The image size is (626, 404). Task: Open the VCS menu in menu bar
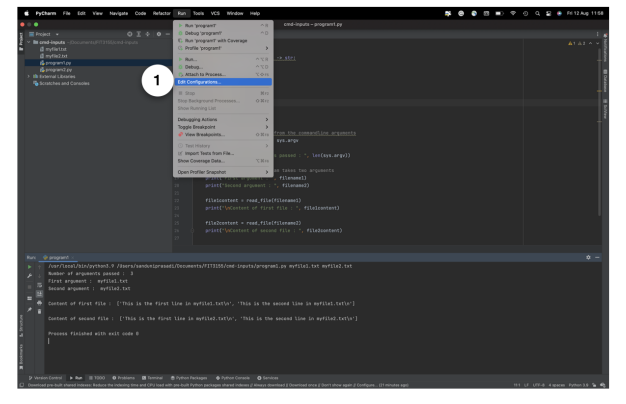pyautogui.click(x=215, y=13)
